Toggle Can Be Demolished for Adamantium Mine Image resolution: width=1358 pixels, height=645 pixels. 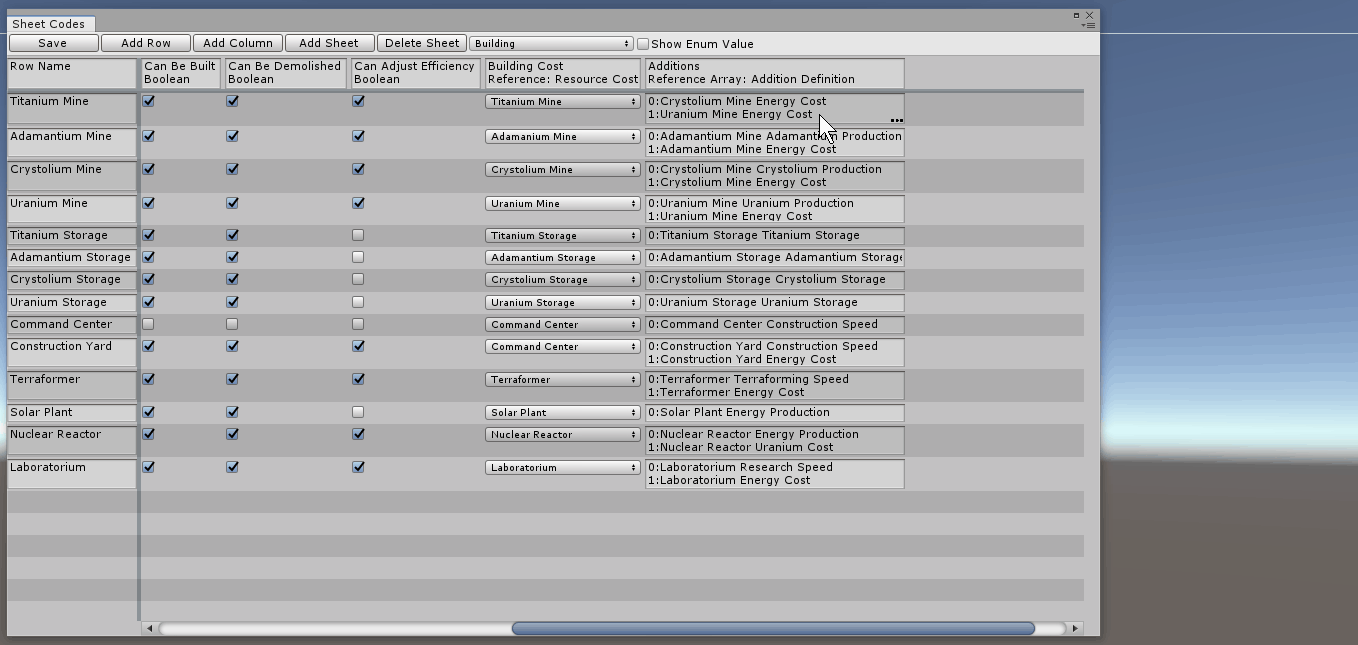pos(232,136)
